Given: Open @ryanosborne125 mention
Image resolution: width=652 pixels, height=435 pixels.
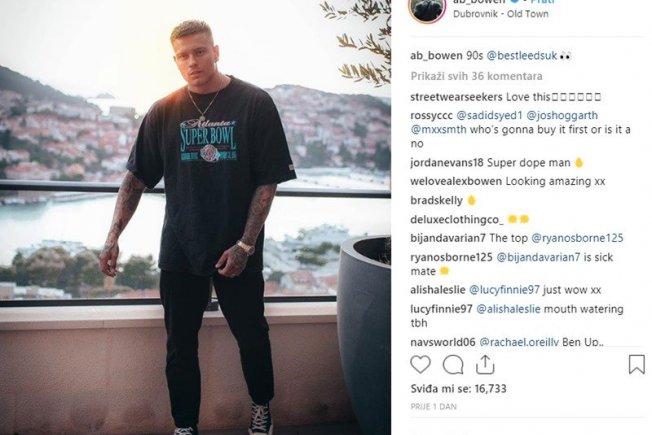Looking at the screenshot, I should [x=577, y=238].
